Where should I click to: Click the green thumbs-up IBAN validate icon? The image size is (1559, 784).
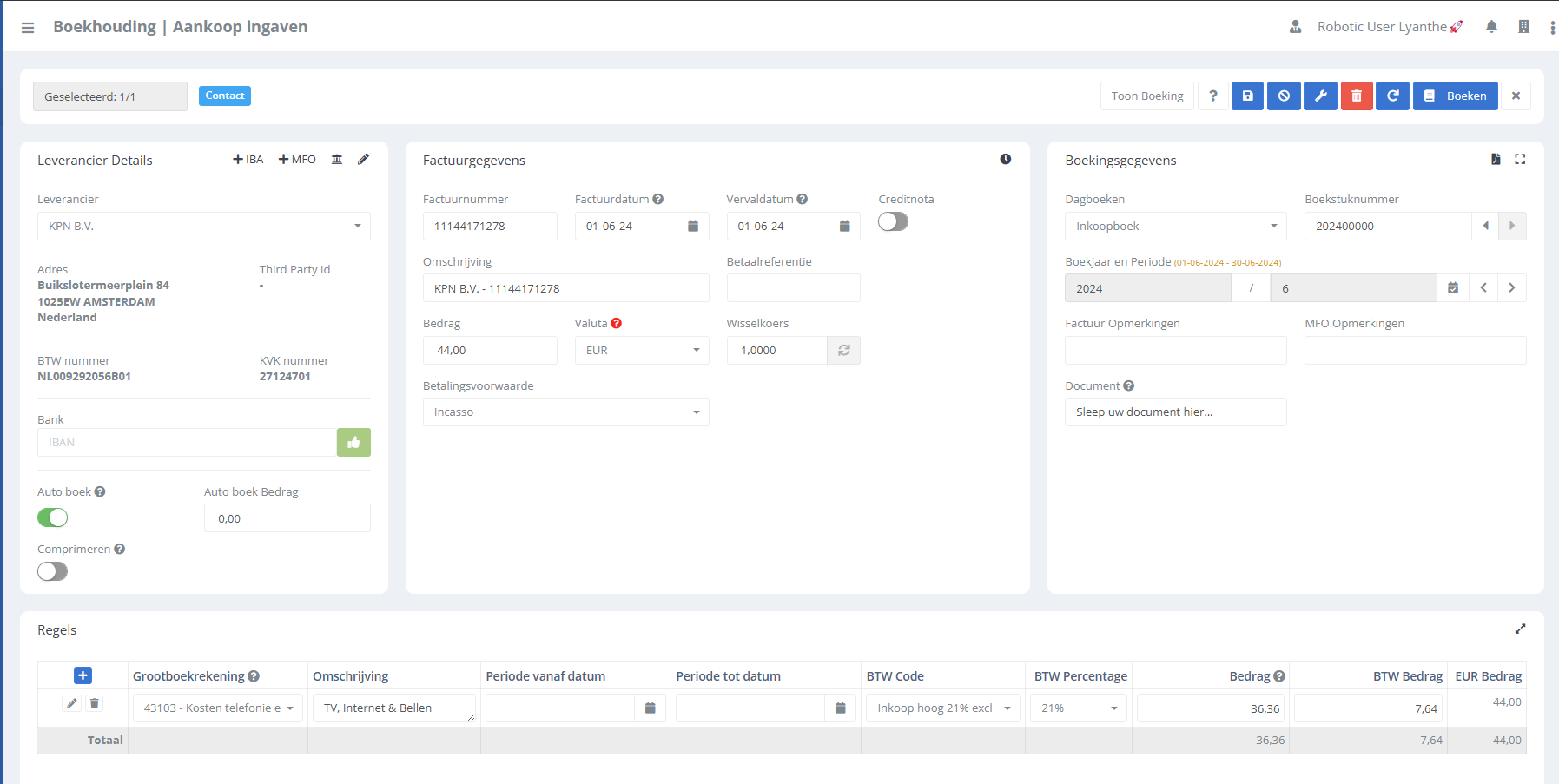353,443
